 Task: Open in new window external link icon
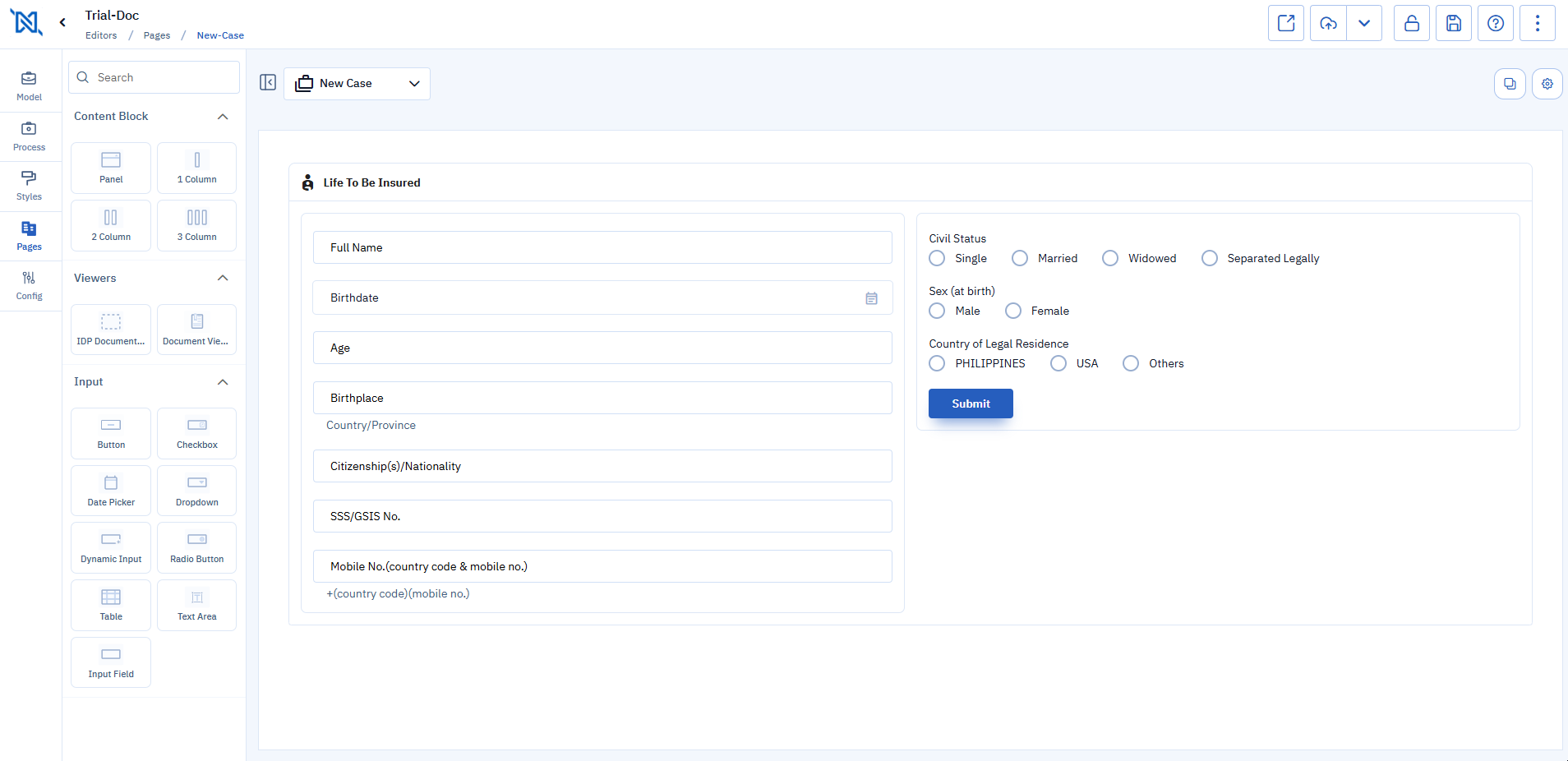pyautogui.click(x=1286, y=23)
